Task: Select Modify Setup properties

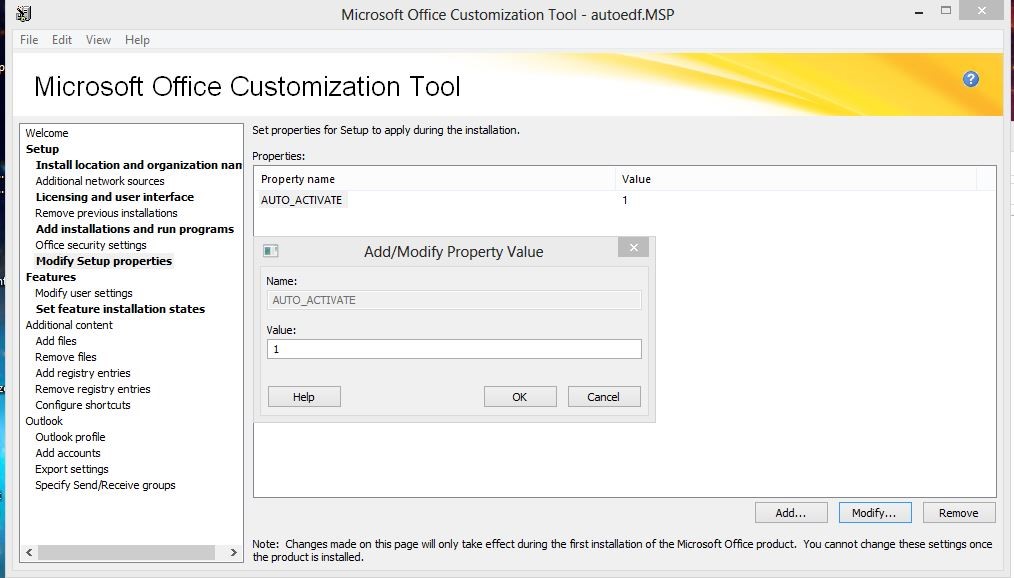Action: [x=104, y=261]
